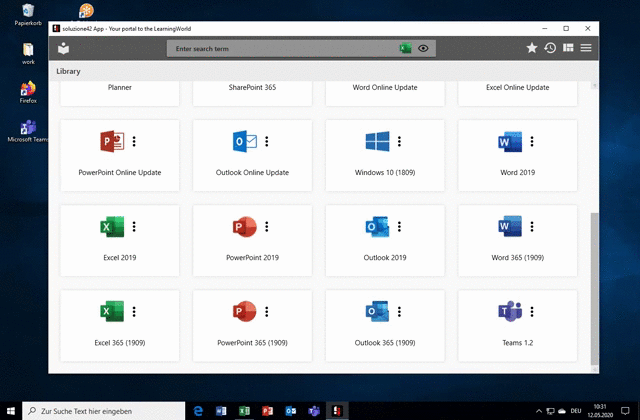Click the DEU language indicator
This screenshot has width=640, height=420.
(576, 411)
